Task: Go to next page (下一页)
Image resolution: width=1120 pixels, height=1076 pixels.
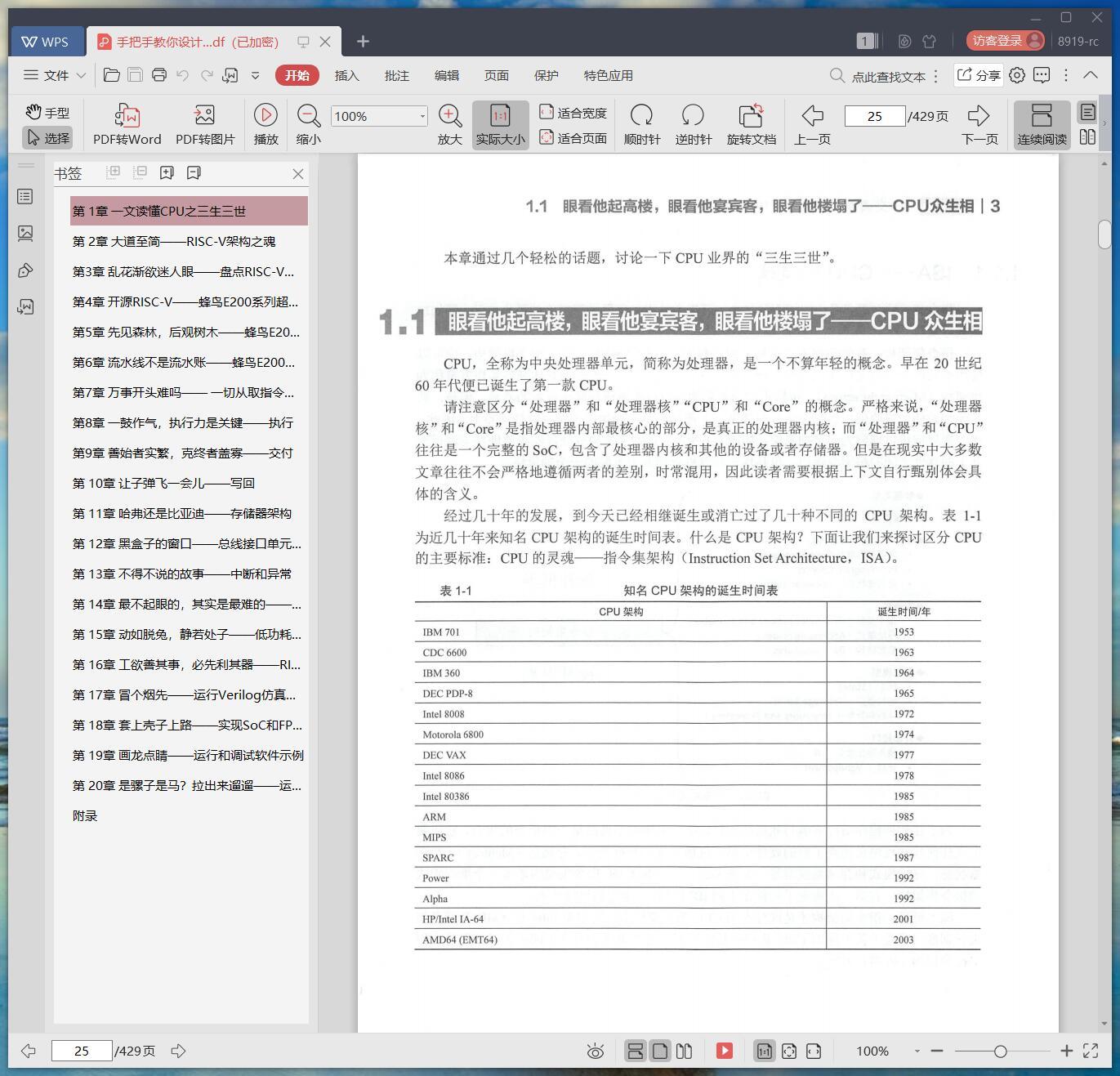Action: click(979, 125)
